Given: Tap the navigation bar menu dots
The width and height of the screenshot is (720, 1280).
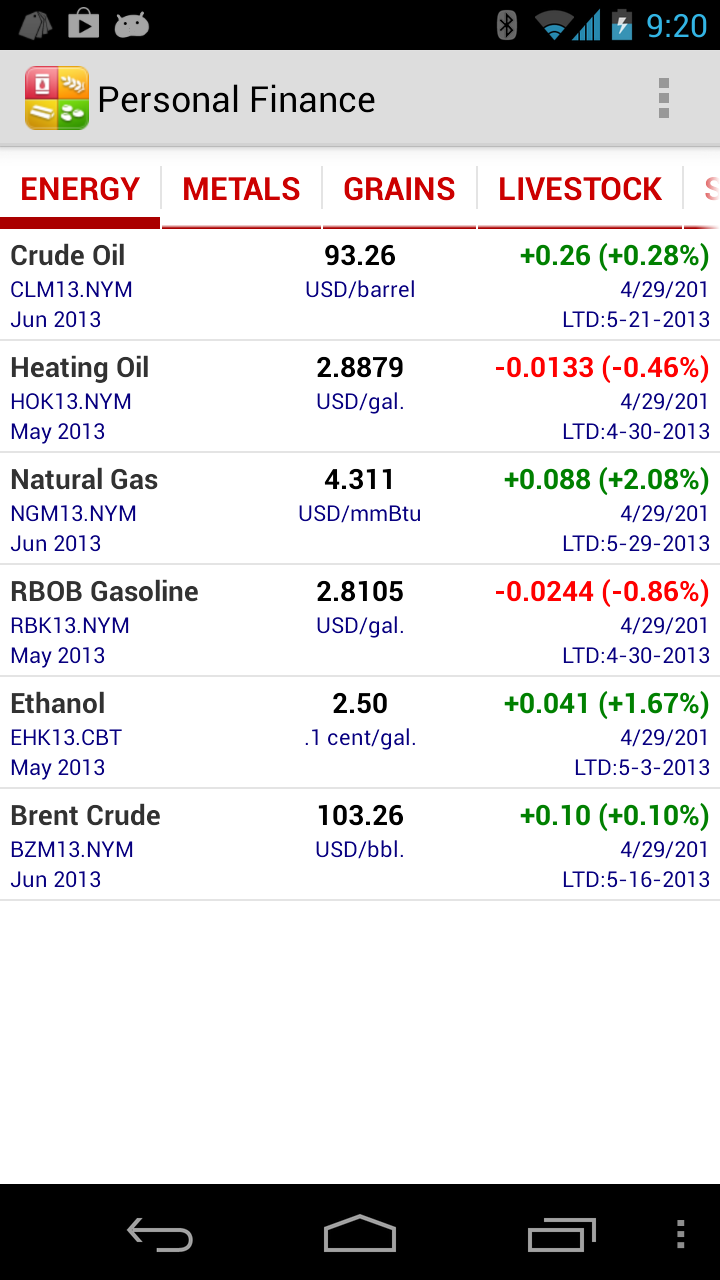Looking at the screenshot, I should (681, 1234).
